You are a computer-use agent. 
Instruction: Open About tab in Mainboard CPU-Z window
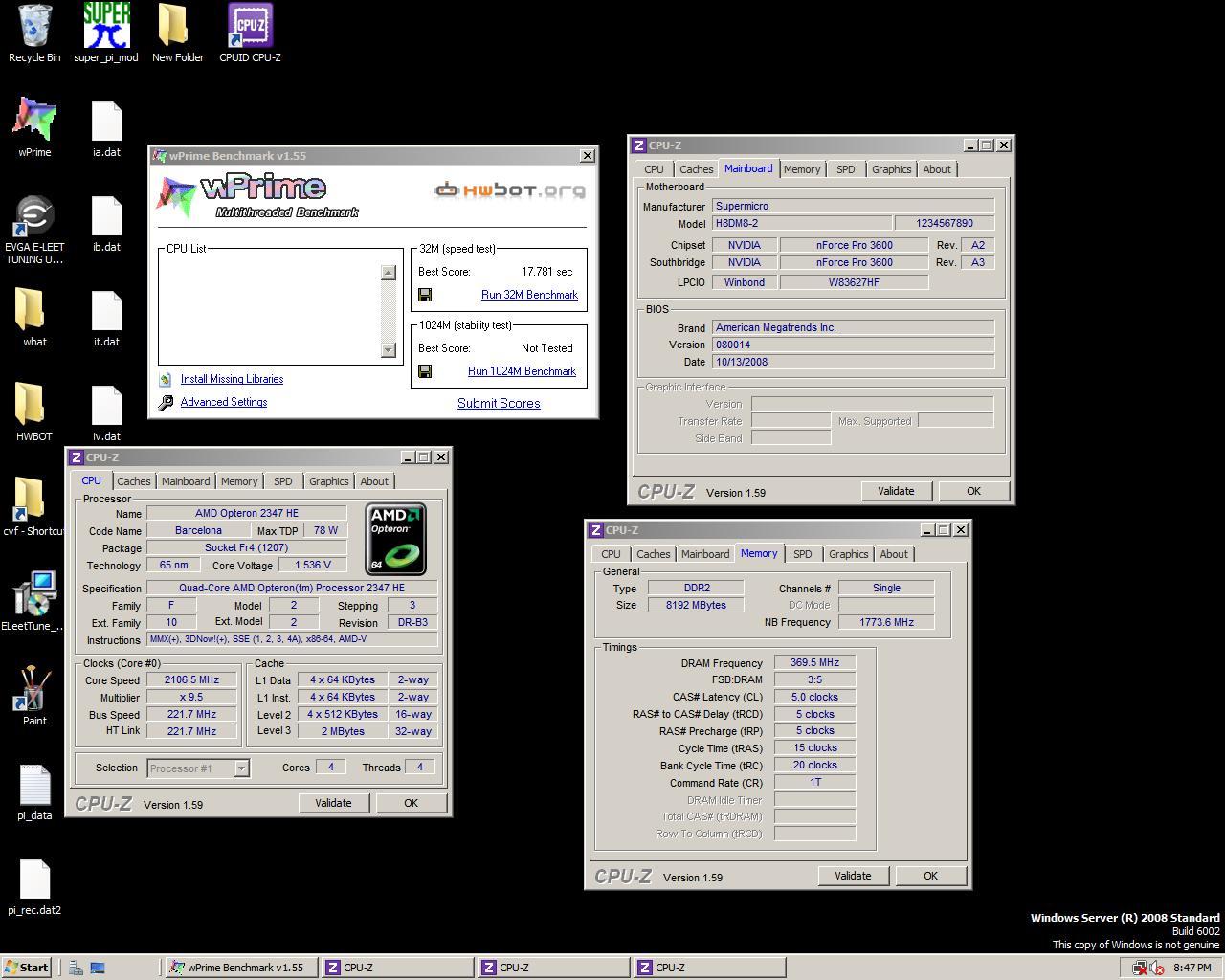[x=937, y=169]
